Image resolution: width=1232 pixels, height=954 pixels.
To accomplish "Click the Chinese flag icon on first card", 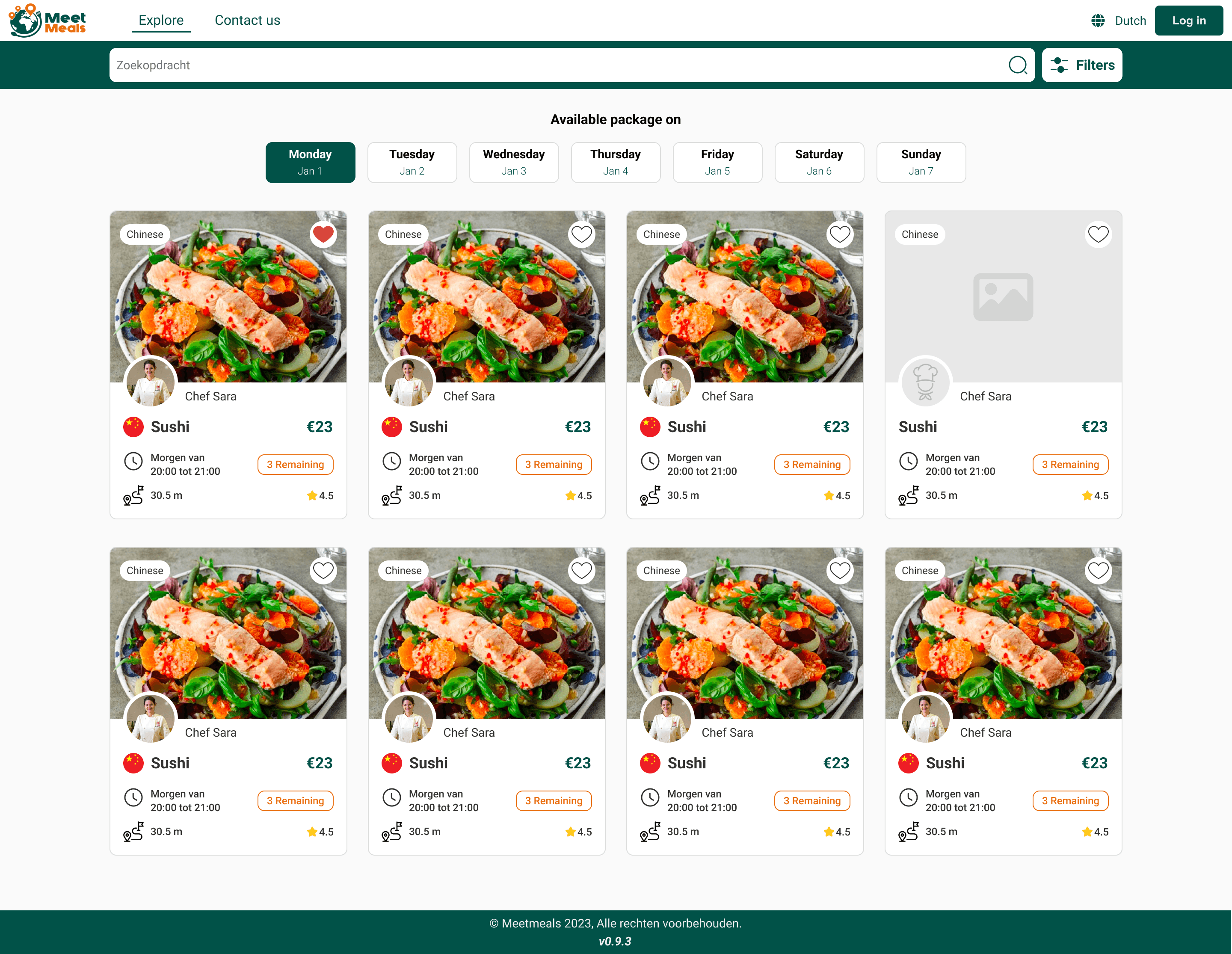I will [134, 427].
